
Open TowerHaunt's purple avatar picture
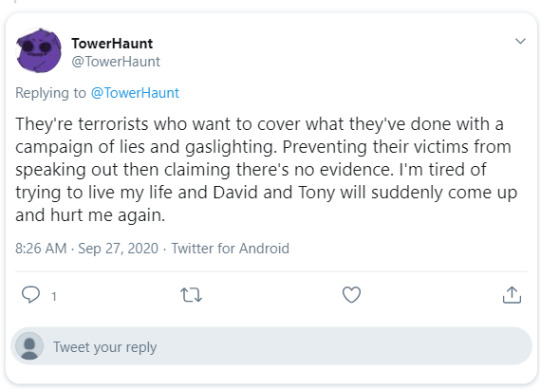[39, 51]
